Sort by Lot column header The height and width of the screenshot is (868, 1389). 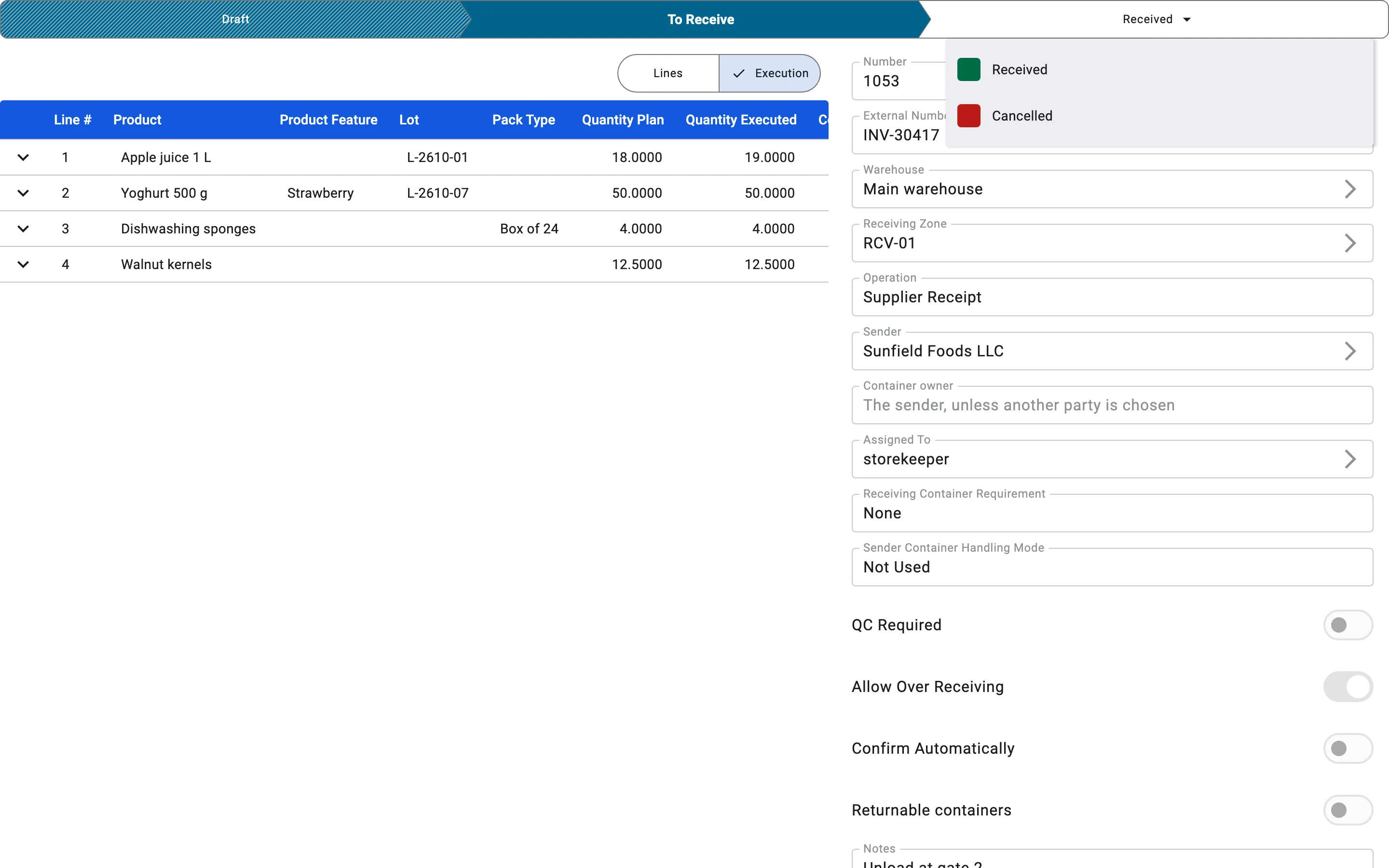tap(409, 120)
